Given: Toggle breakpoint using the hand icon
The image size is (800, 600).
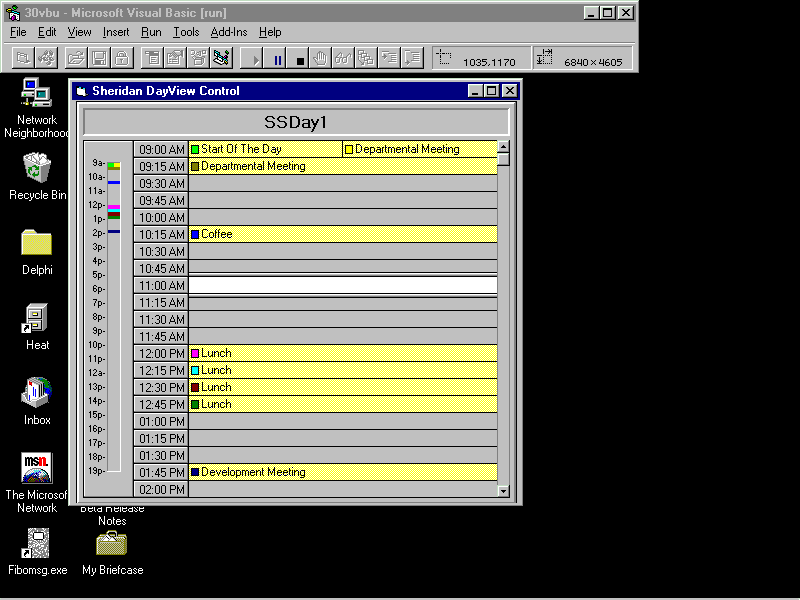Looking at the screenshot, I should pyautogui.click(x=321, y=58).
